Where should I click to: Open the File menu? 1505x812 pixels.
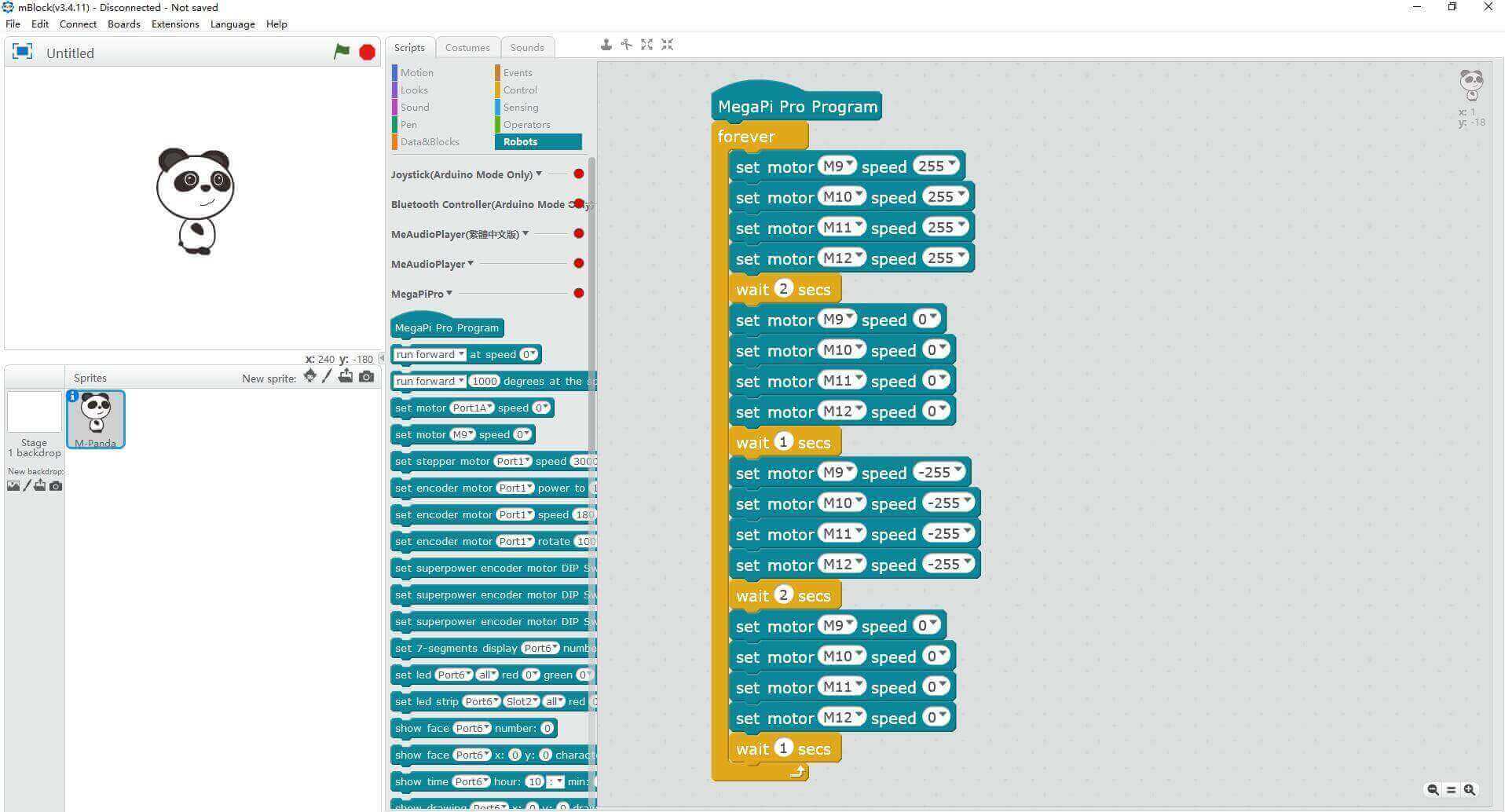(13, 24)
